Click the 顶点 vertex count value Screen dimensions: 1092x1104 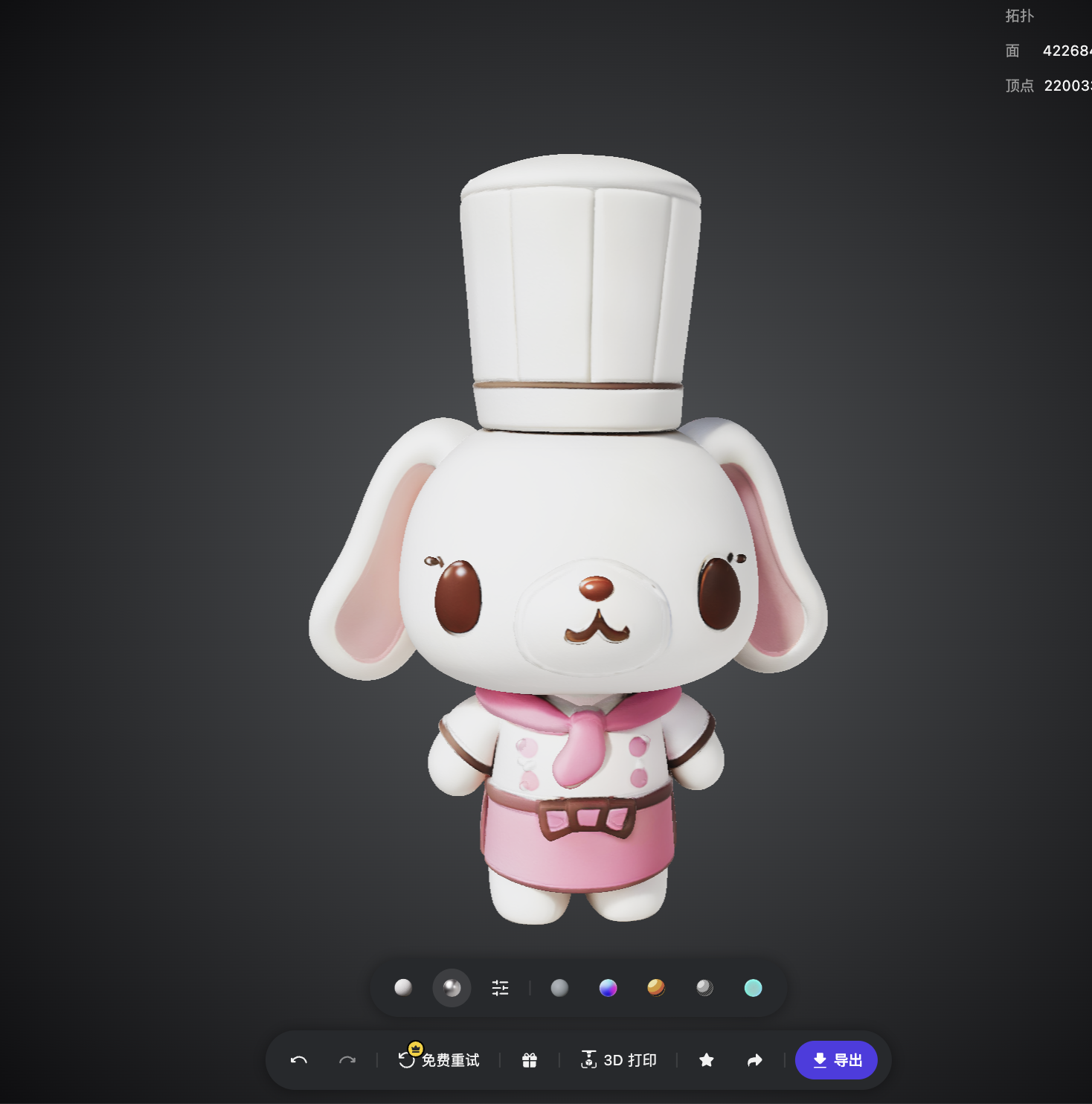click(x=1067, y=86)
